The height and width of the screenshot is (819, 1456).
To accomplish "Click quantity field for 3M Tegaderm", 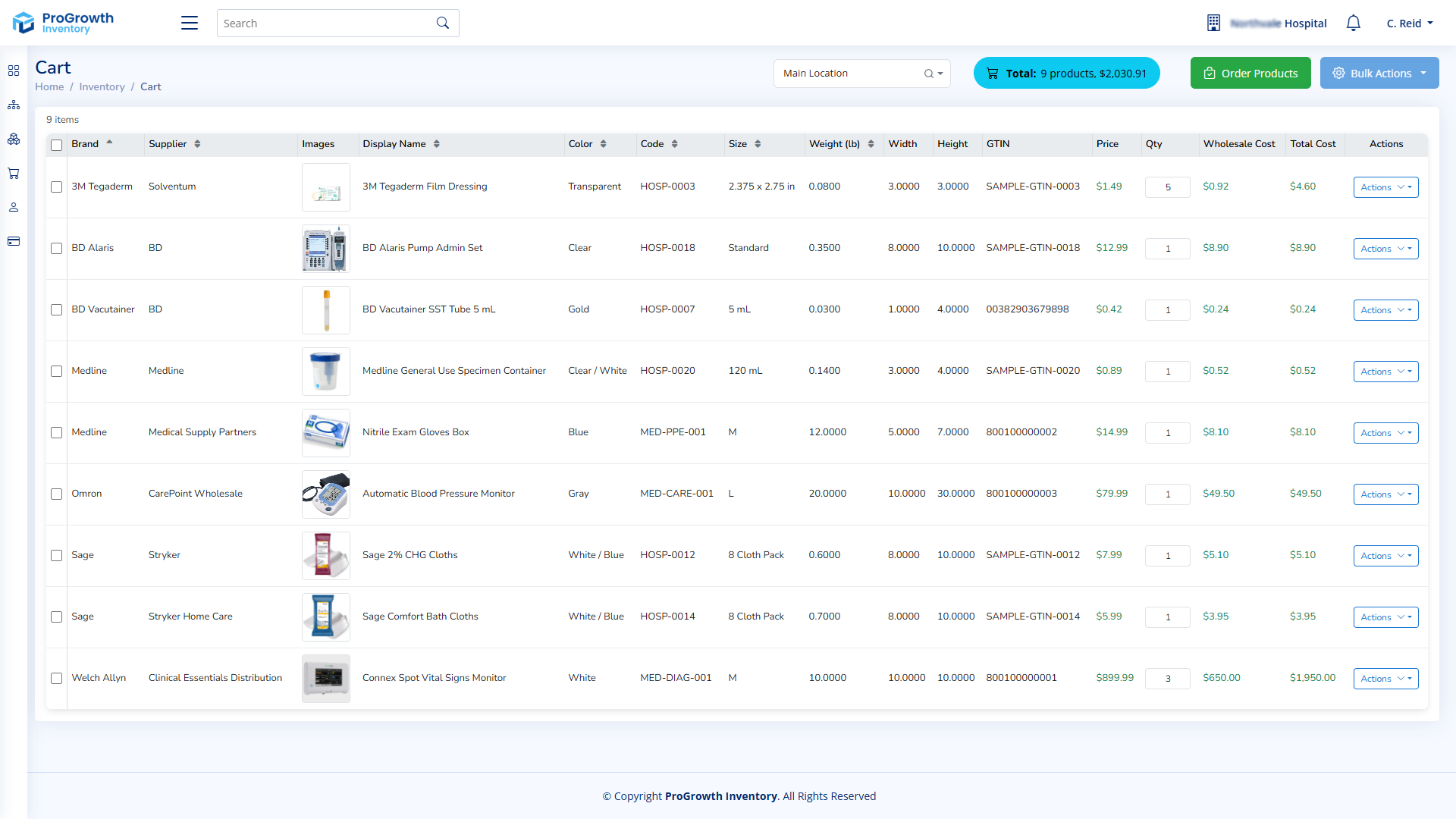I will point(1168,187).
